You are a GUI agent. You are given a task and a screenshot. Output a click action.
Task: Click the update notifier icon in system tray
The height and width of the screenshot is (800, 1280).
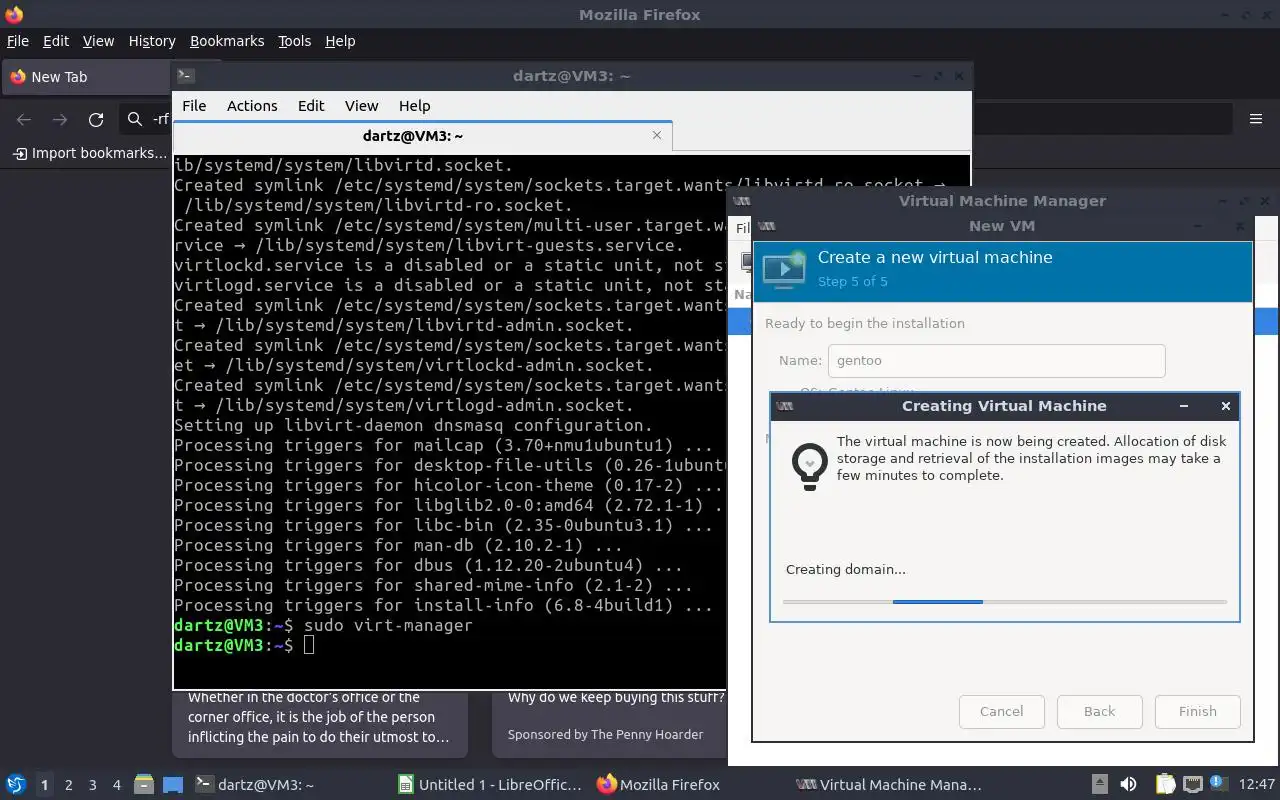(1219, 784)
